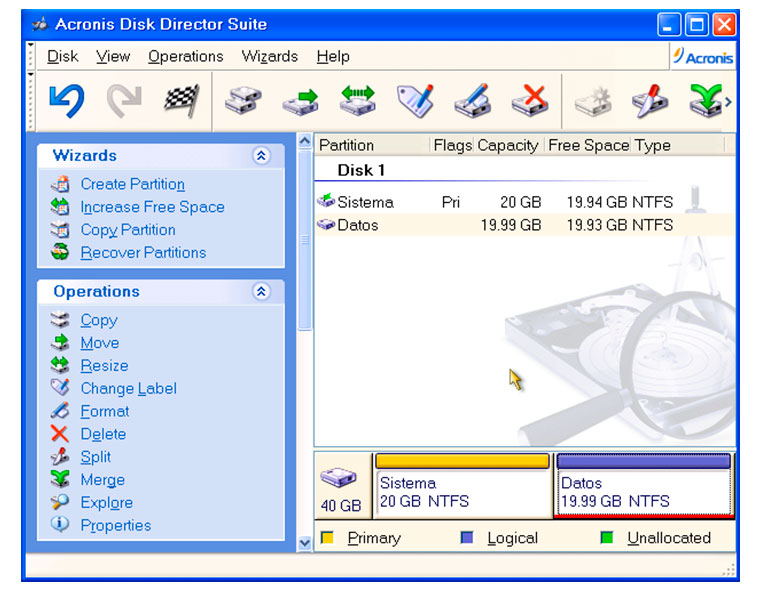
Task: Click the Change Label tag toolbar icon
Action: coord(415,101)
